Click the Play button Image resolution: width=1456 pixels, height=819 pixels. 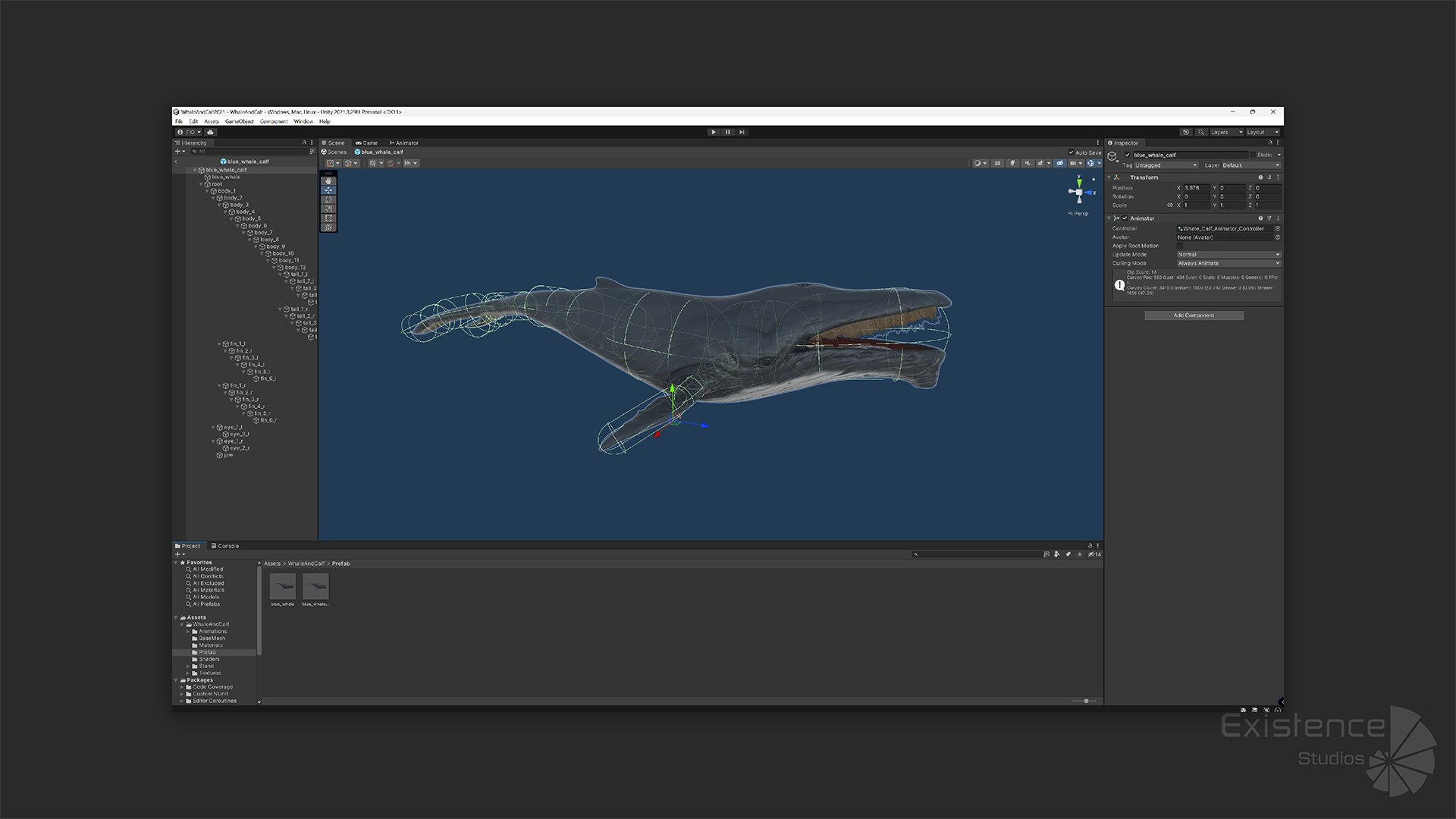coord(714,132)
